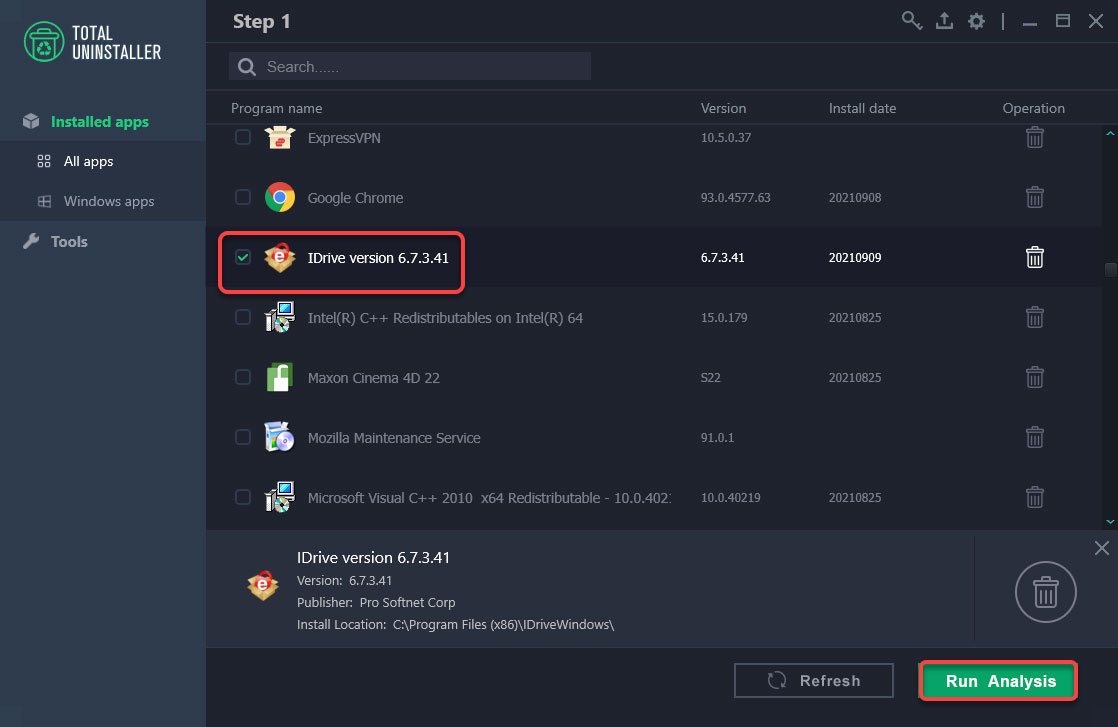Click the IDrive row trash icon

tap(1035, 257)
